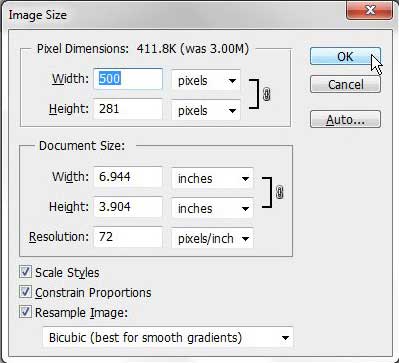Open the pixel width units dropdown
399x363 pixels.
click(x=206, y=80)
